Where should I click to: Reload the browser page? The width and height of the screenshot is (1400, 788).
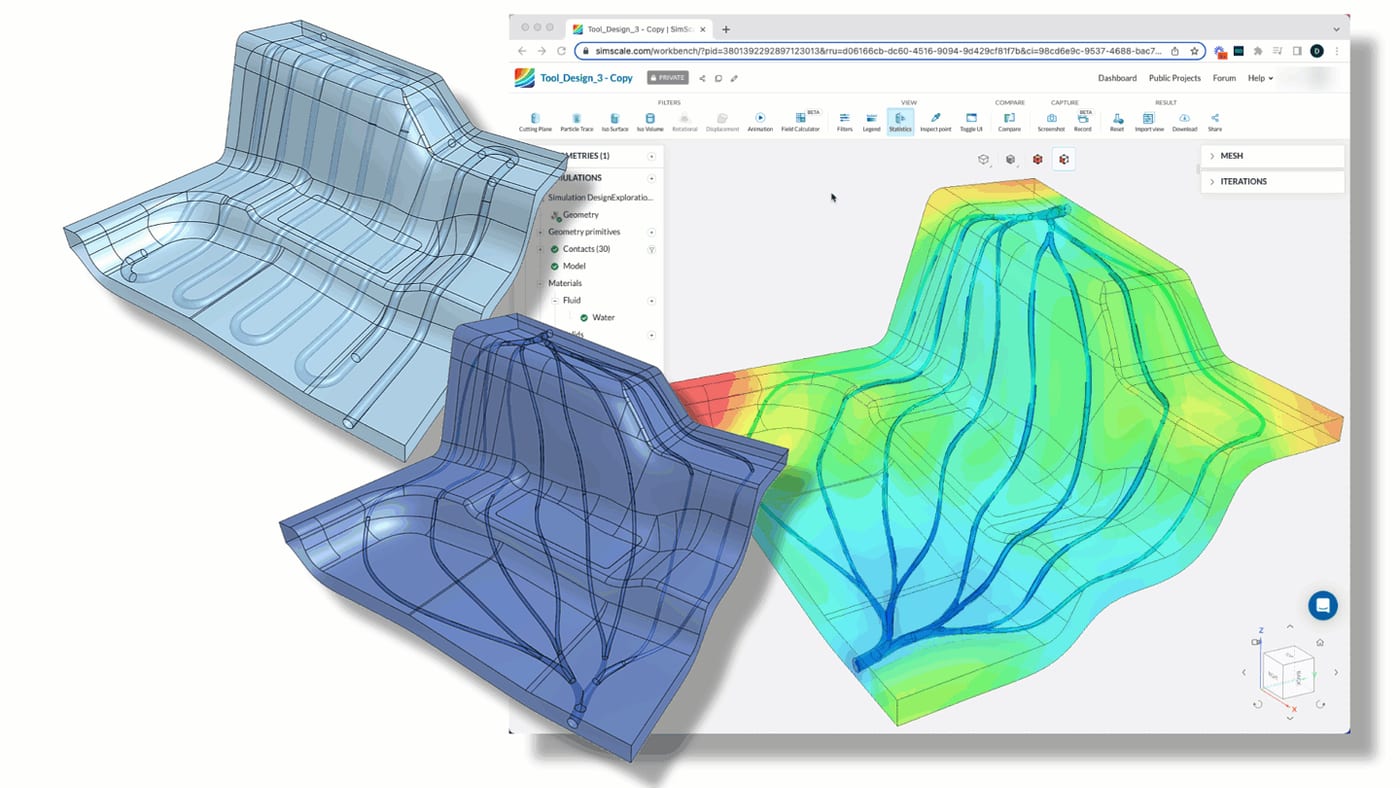coord(561,51)
